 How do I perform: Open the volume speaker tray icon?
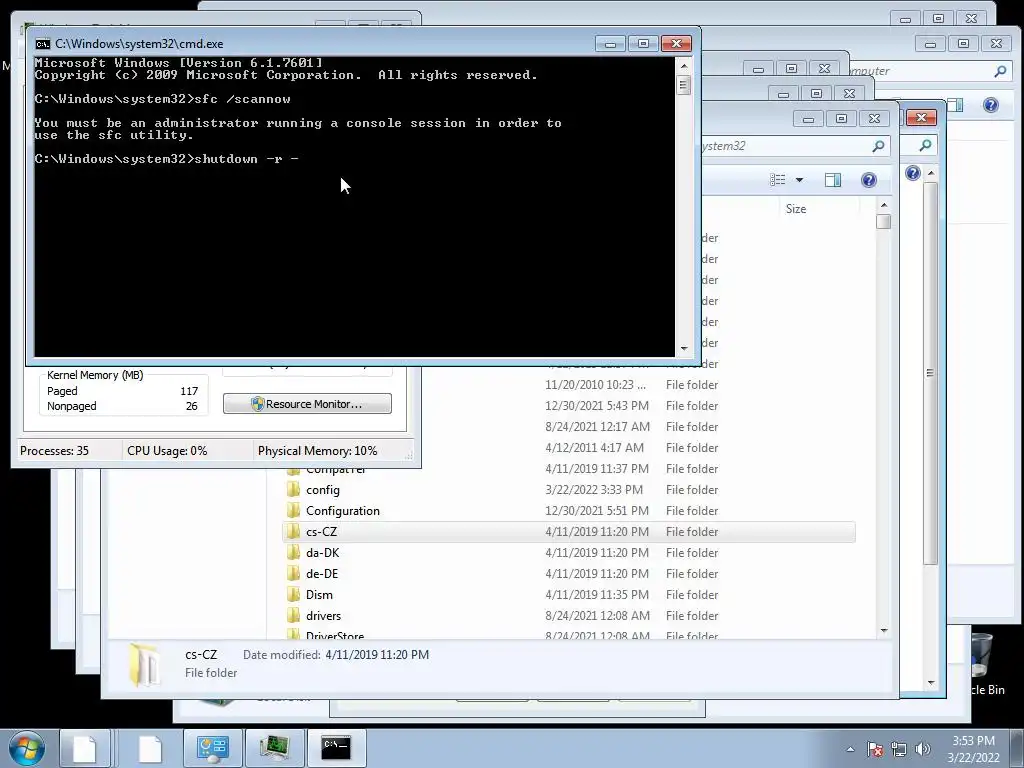pyautogui.click(x=923, y=749)
